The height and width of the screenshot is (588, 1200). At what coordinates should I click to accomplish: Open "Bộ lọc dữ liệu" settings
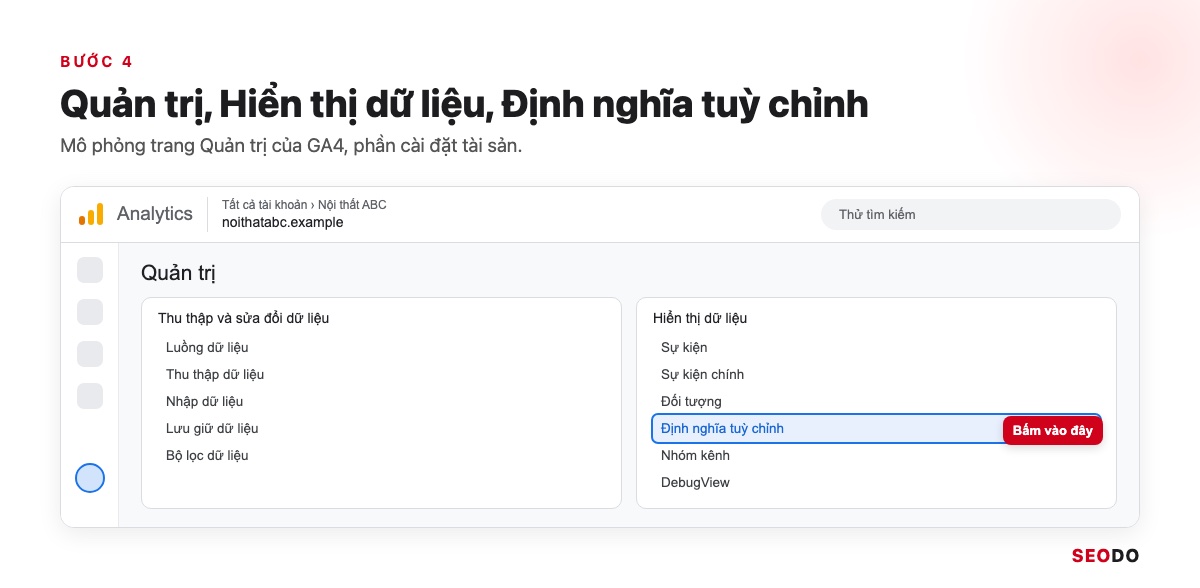tap(207, 455)
